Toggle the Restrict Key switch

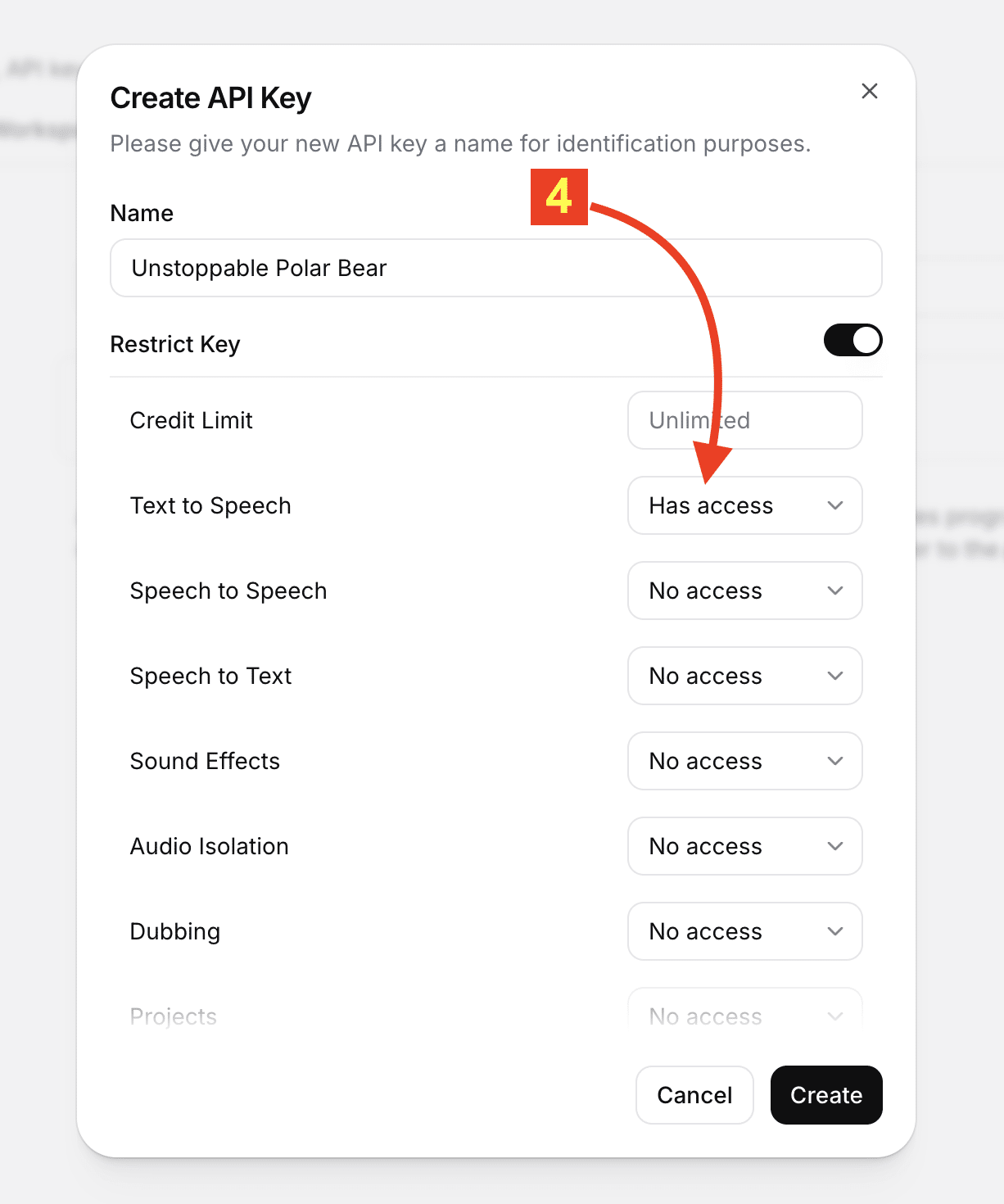pyautogui.click(x=852, y=340)
